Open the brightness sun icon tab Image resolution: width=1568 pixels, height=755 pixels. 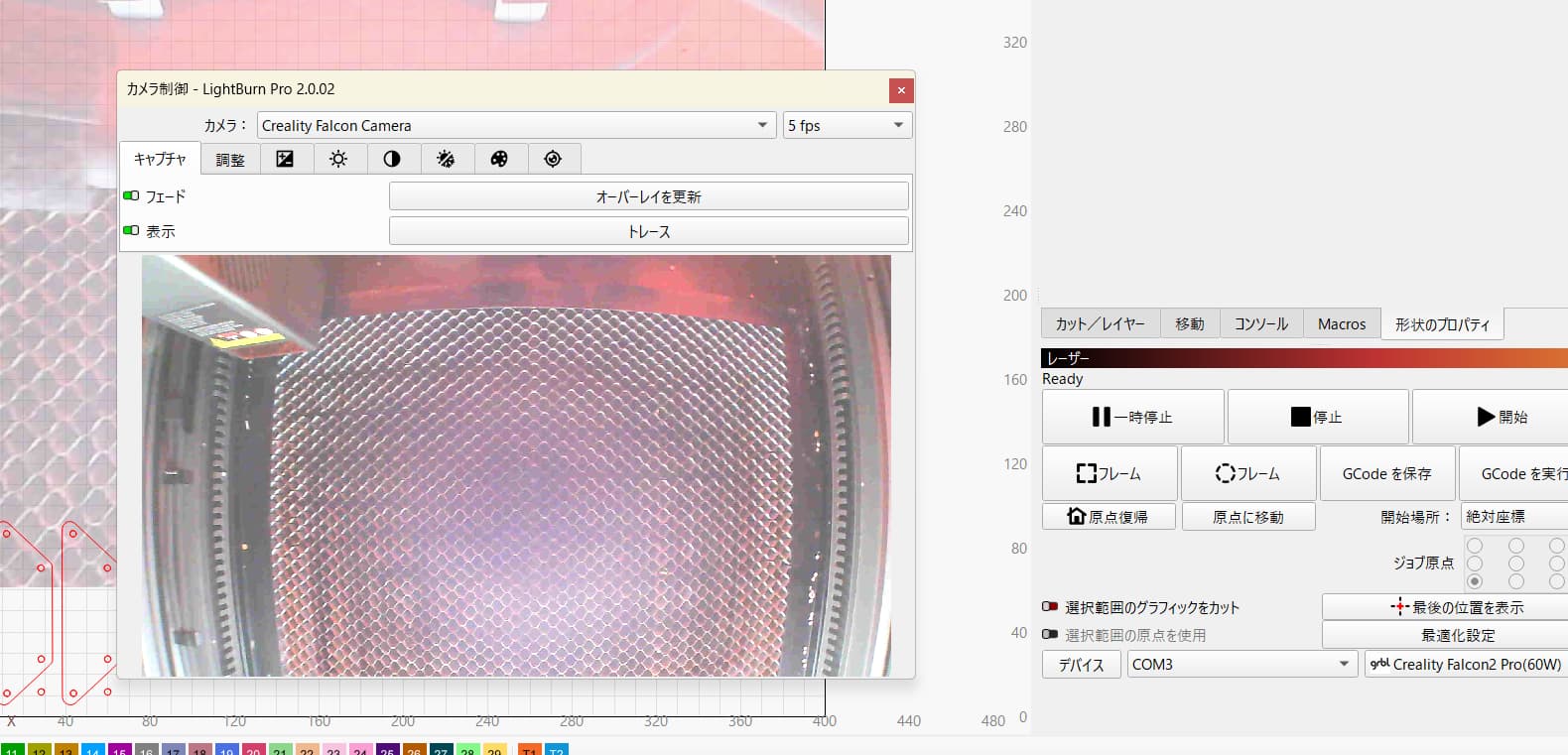(x=338, y=159)
